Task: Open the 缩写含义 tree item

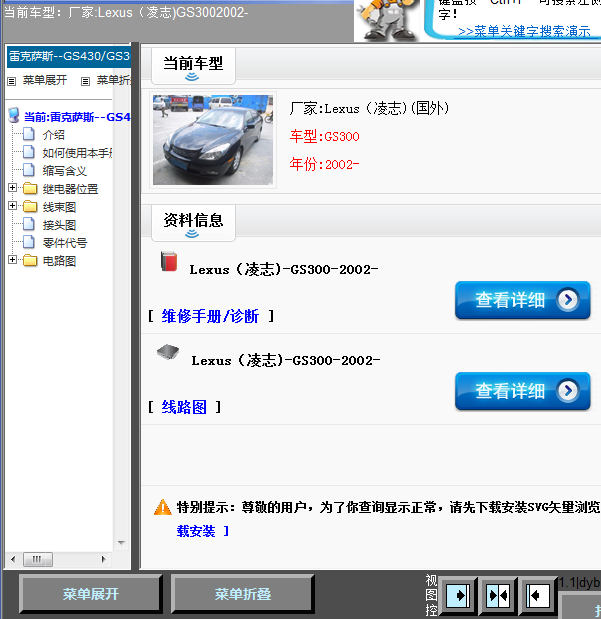Action: (x=64, y=171)
